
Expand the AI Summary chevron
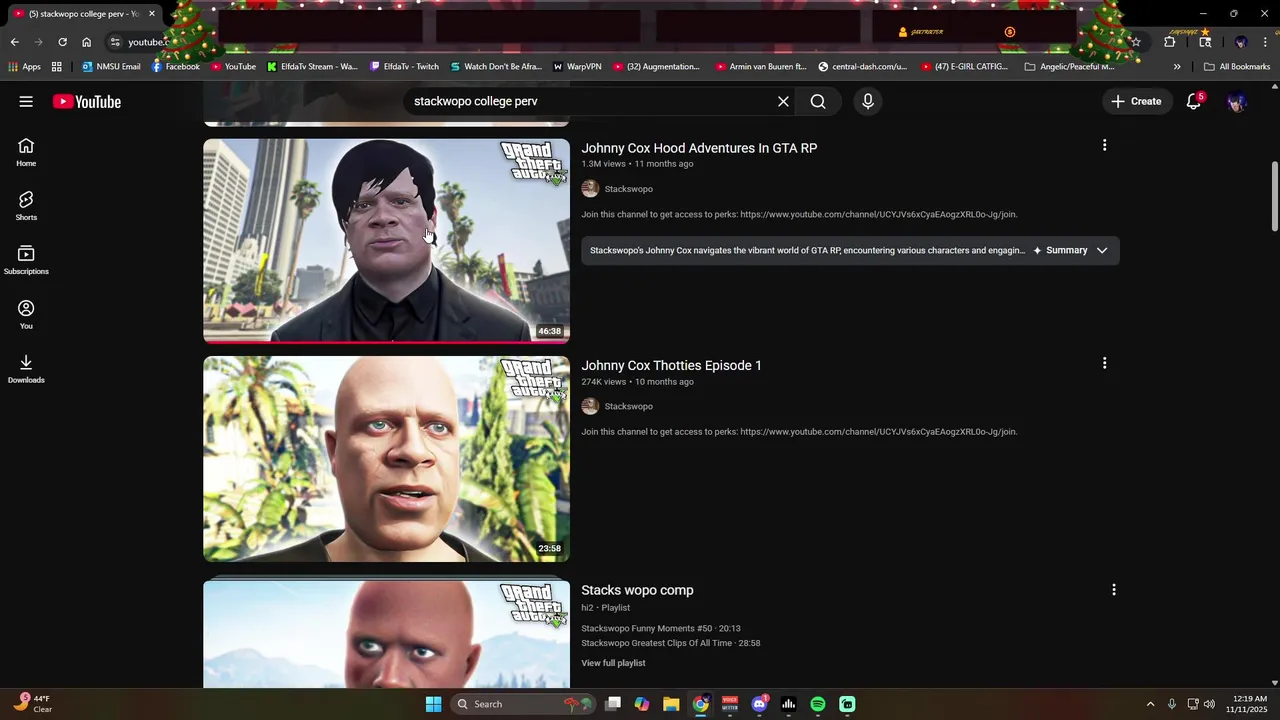pos(1102,250)
